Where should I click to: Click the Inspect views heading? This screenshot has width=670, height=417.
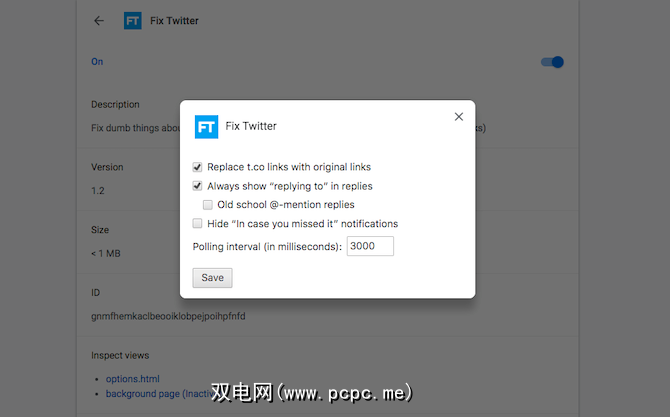click(x=120, y=355)
